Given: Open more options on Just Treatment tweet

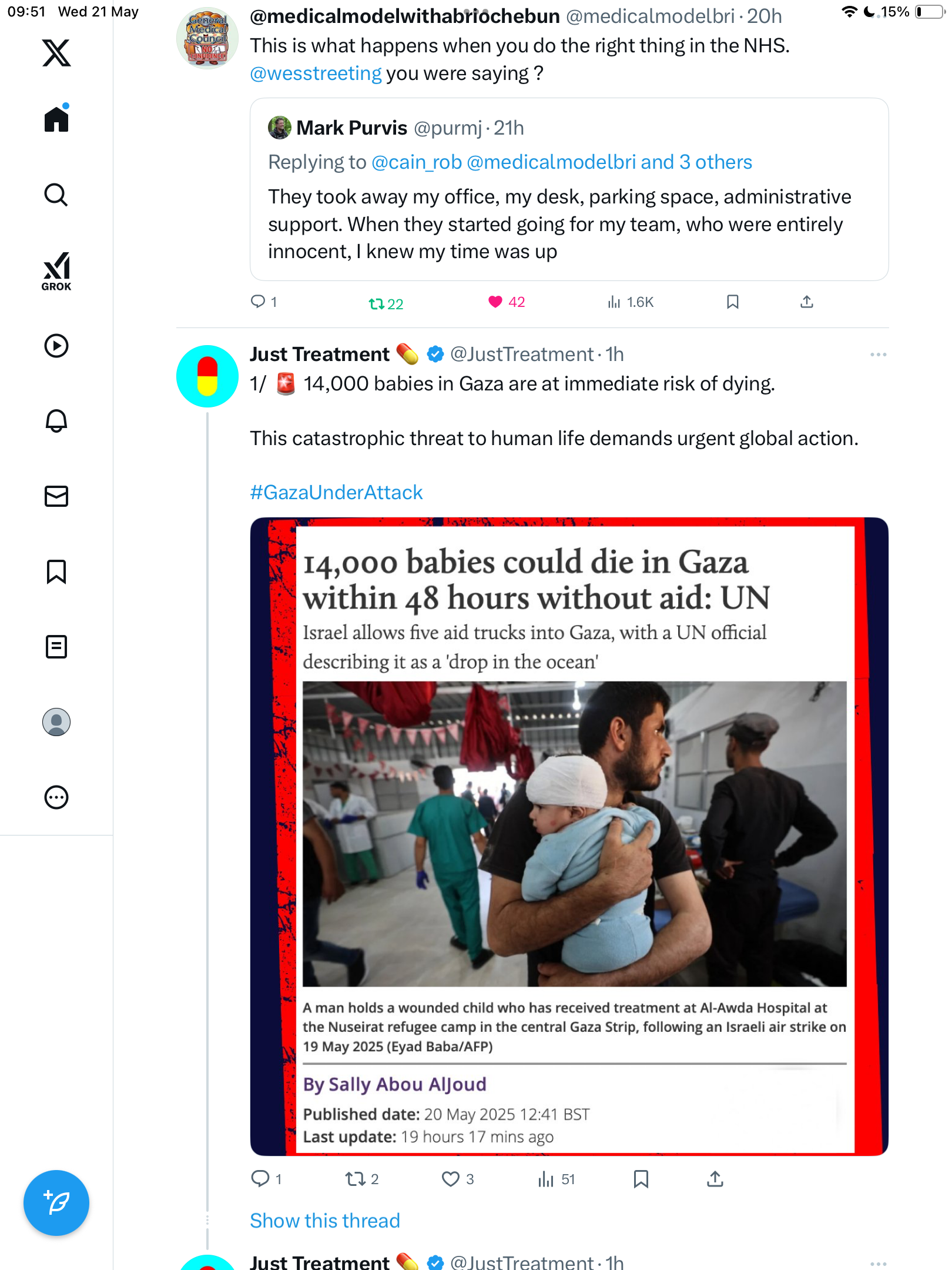Looking at the screenshot, I should pyautogui.click(x=878, y=355).
